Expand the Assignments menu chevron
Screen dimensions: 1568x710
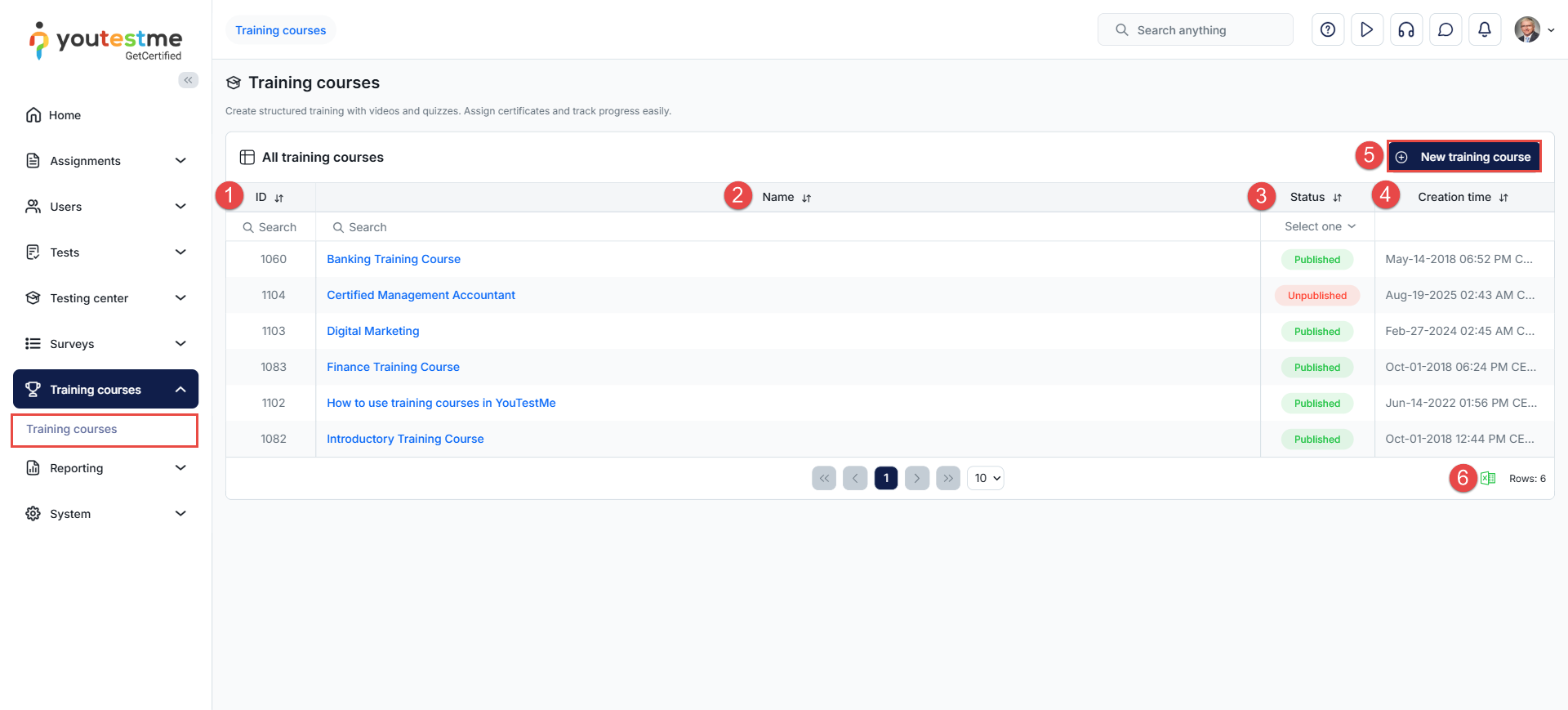(180, 161)
